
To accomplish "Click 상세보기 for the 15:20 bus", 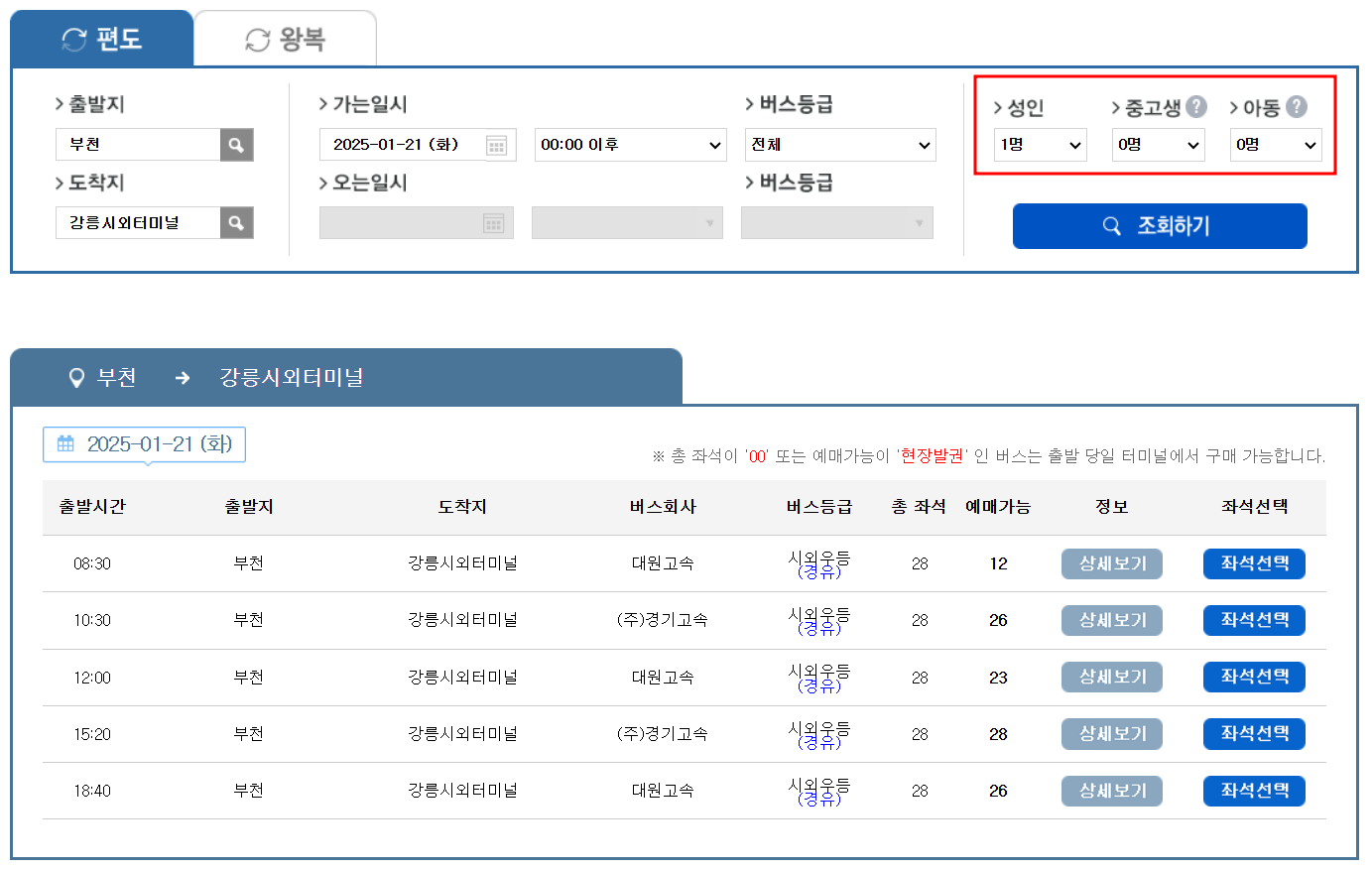I will click(1112, 734).
